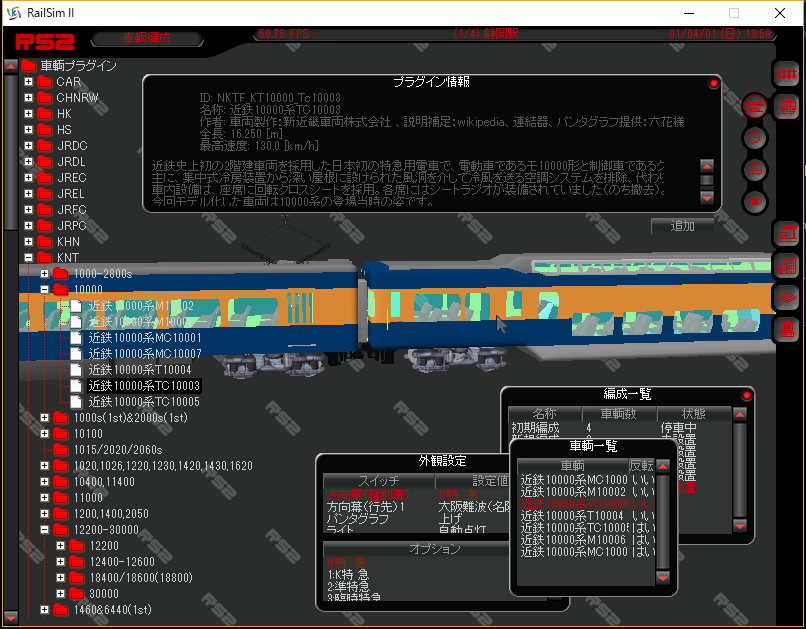Click the 名称 column header in 編成一覧
The width and height of the screenshot is (806, 629).
click(x=545, y=414)
